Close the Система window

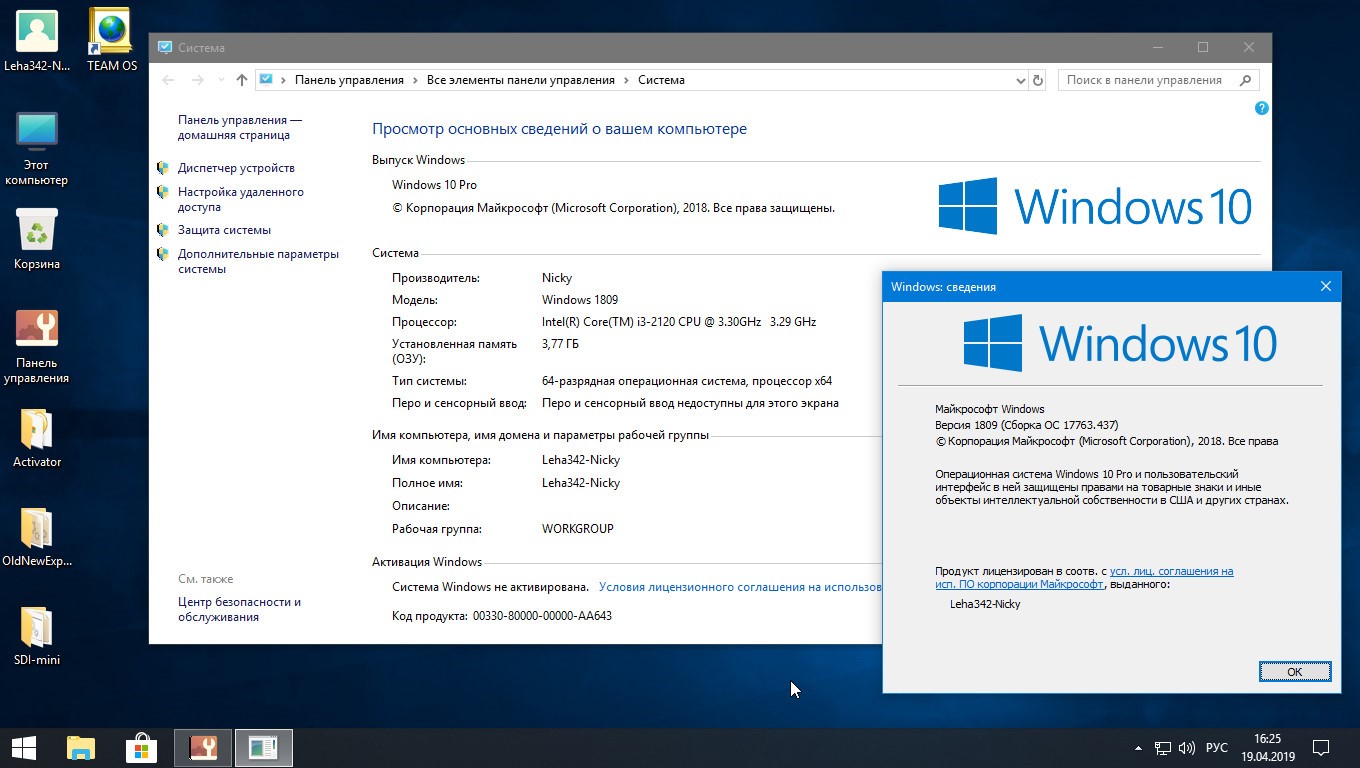pos(1249,47)
